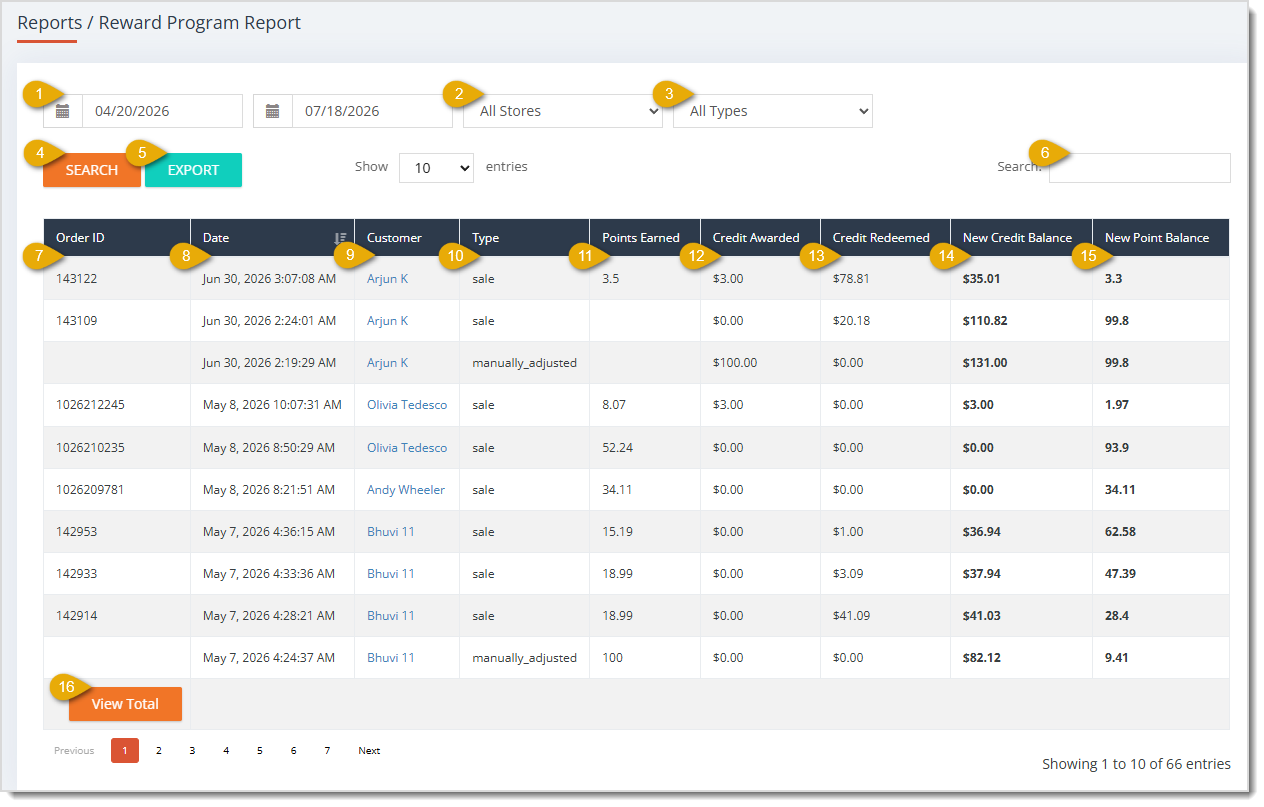Click the EXPORT button

(193, 170)
